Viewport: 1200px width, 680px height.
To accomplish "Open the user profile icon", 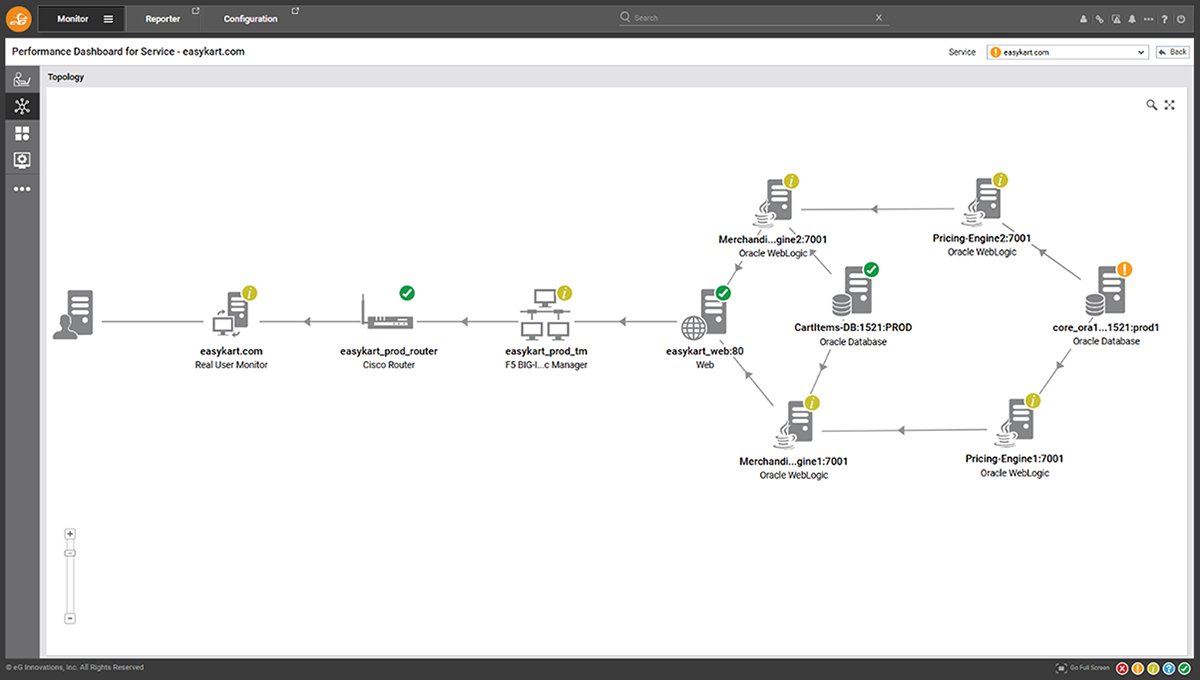I will [x=1084, y=19].
